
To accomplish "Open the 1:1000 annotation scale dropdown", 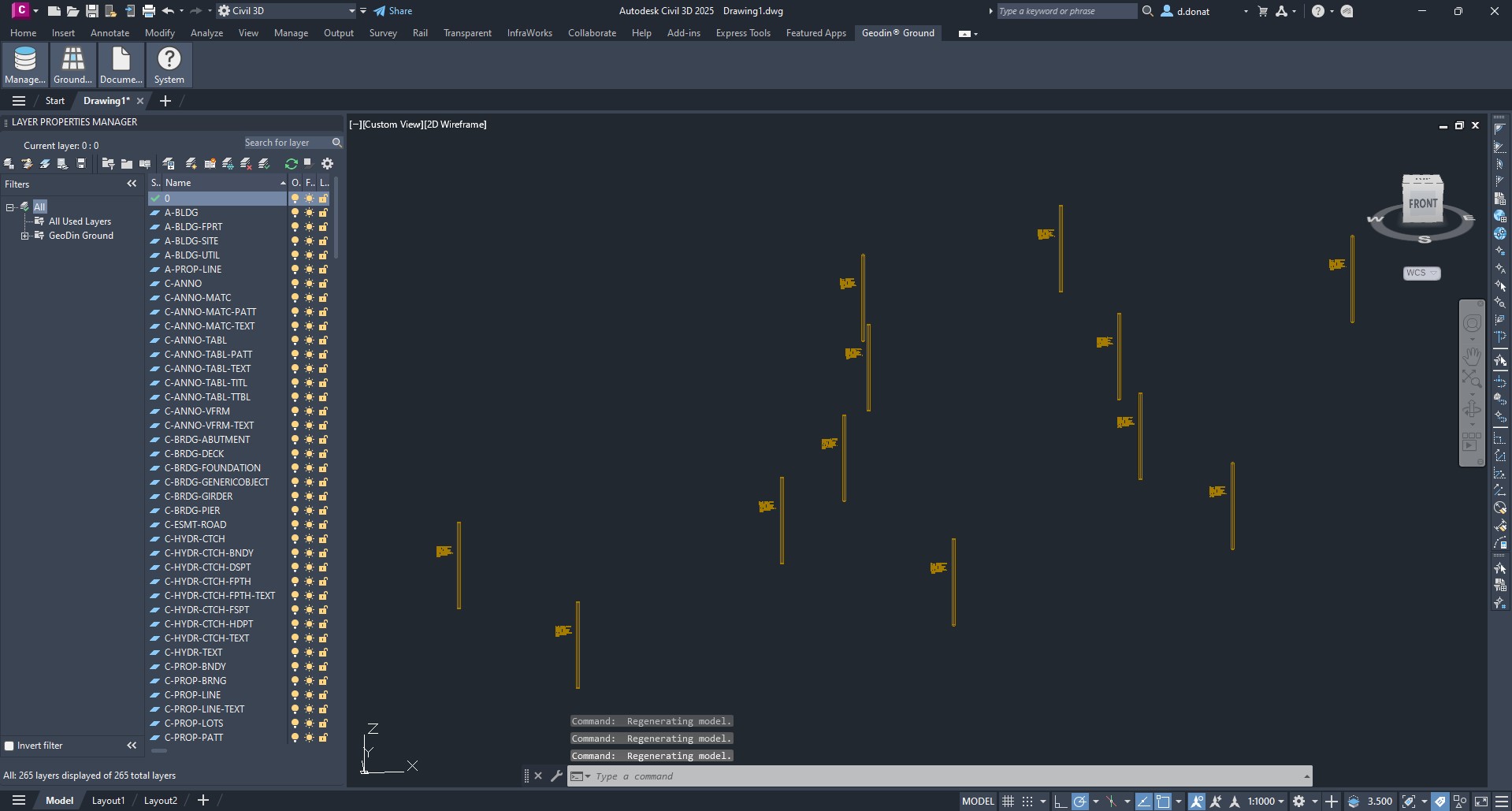I will coord(1266,802).
